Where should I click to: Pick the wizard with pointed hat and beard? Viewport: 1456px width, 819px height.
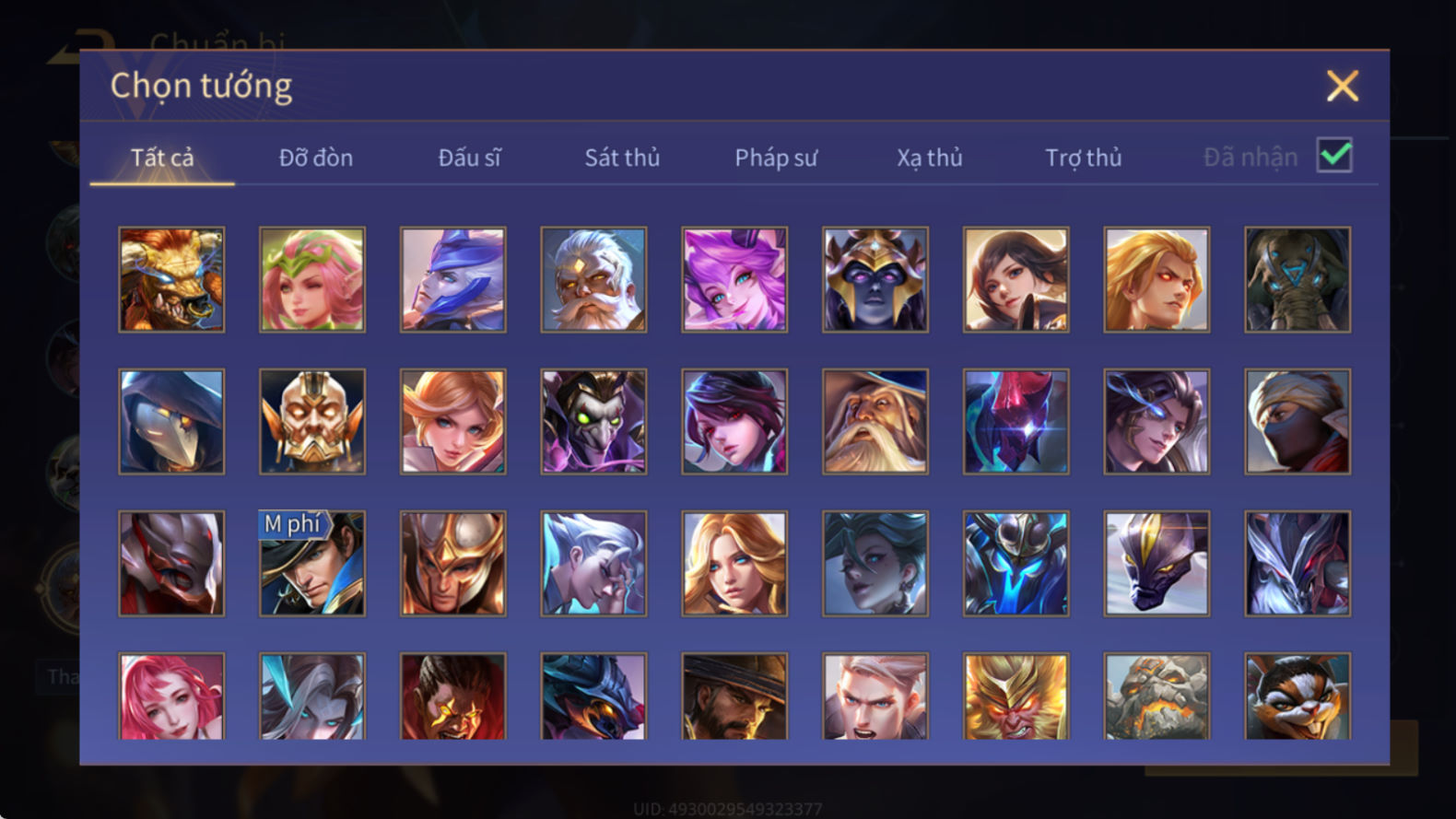click(875, 421)
